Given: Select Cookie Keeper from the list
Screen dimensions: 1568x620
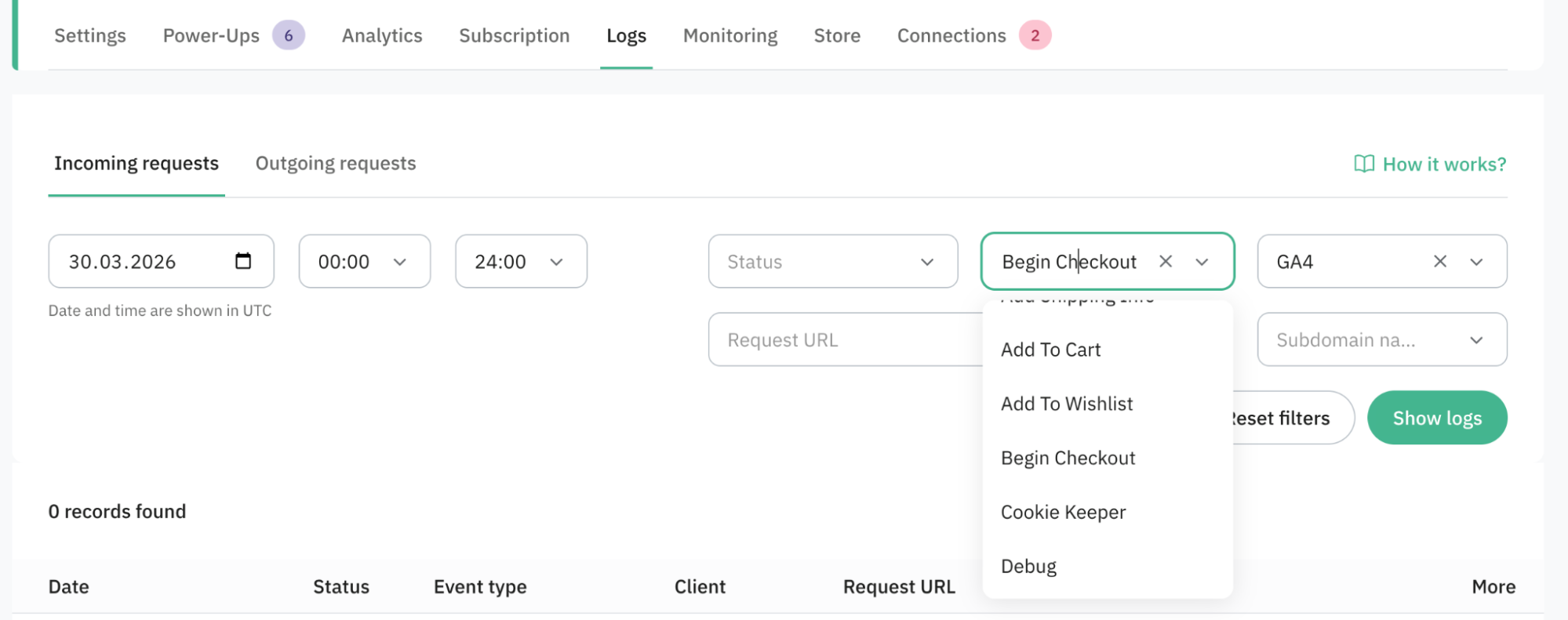Looking at the screenshot, I should tap(1108, 512).
